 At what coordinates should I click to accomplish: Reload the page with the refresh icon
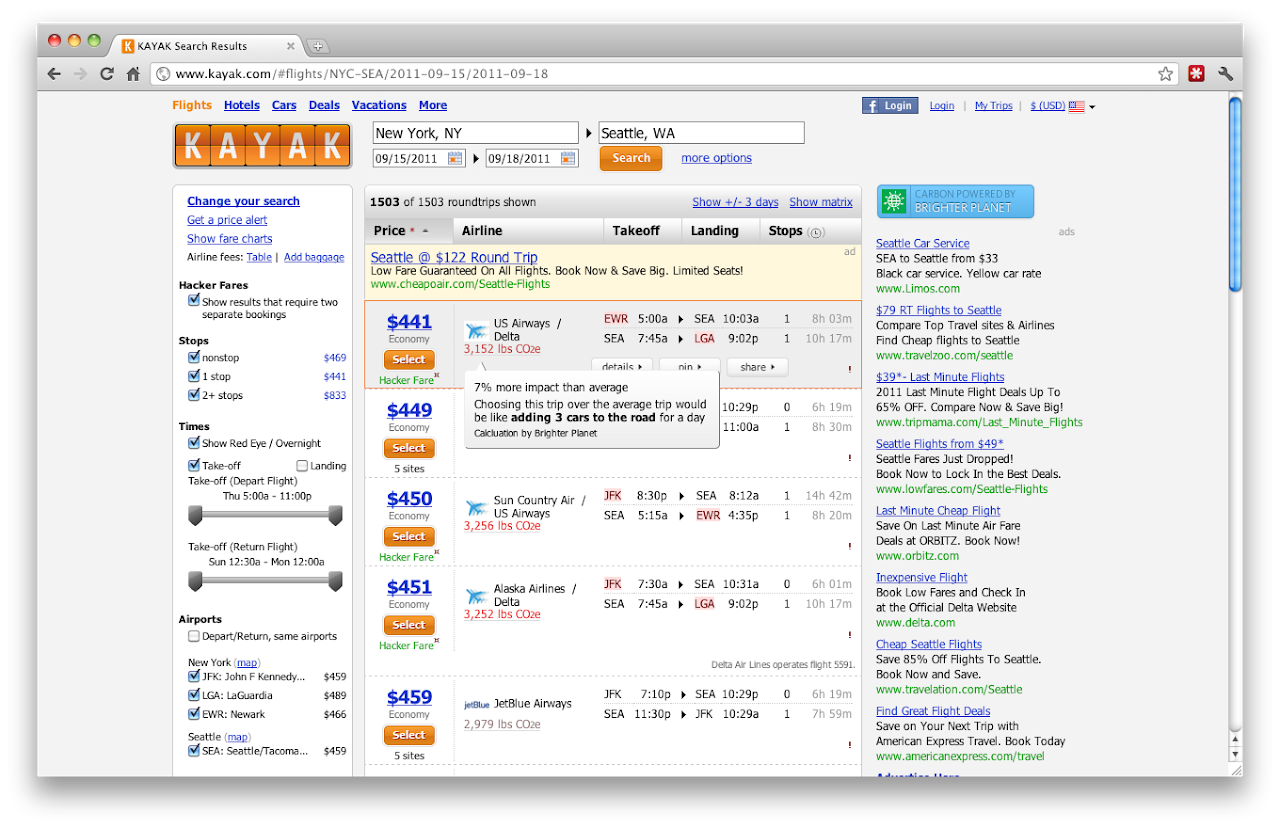107,74
